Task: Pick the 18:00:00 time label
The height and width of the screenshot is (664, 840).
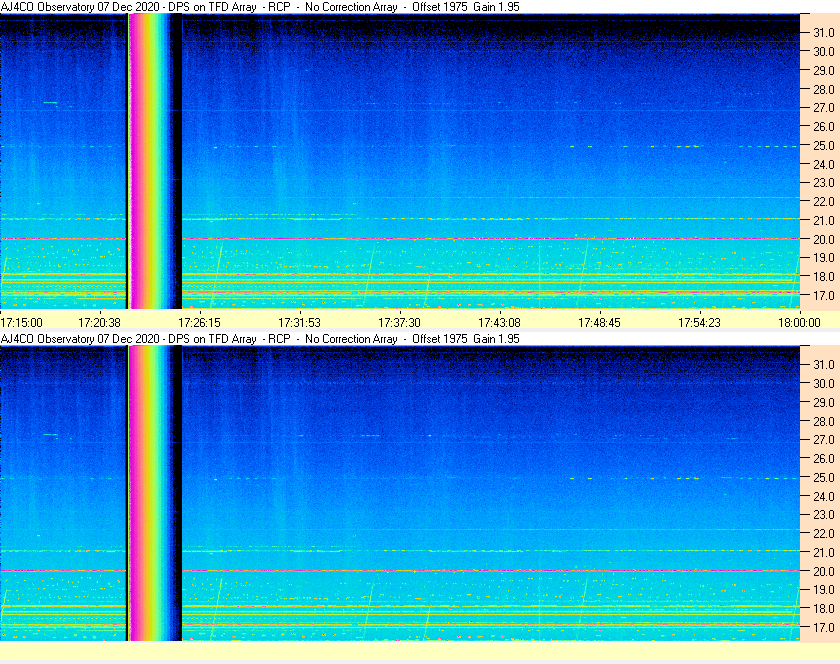Action: (x=799, y=323)
